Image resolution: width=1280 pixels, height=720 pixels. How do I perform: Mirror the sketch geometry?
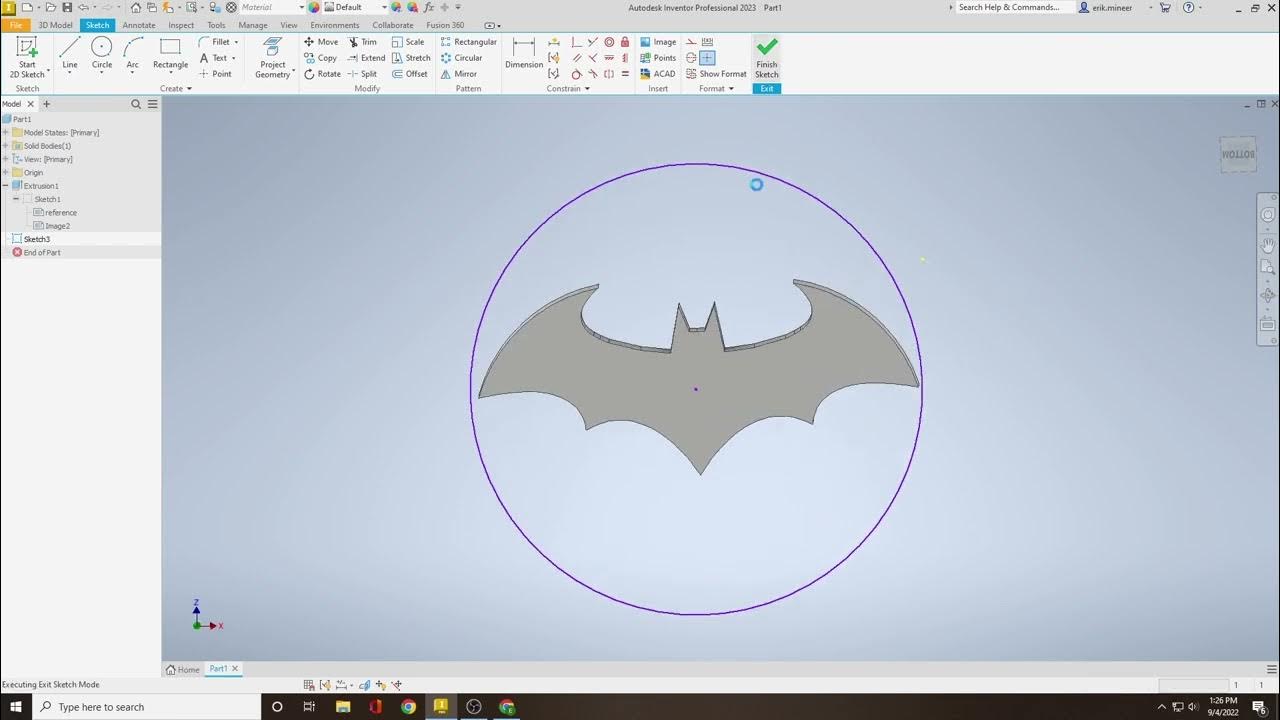[x=458, y=74]
